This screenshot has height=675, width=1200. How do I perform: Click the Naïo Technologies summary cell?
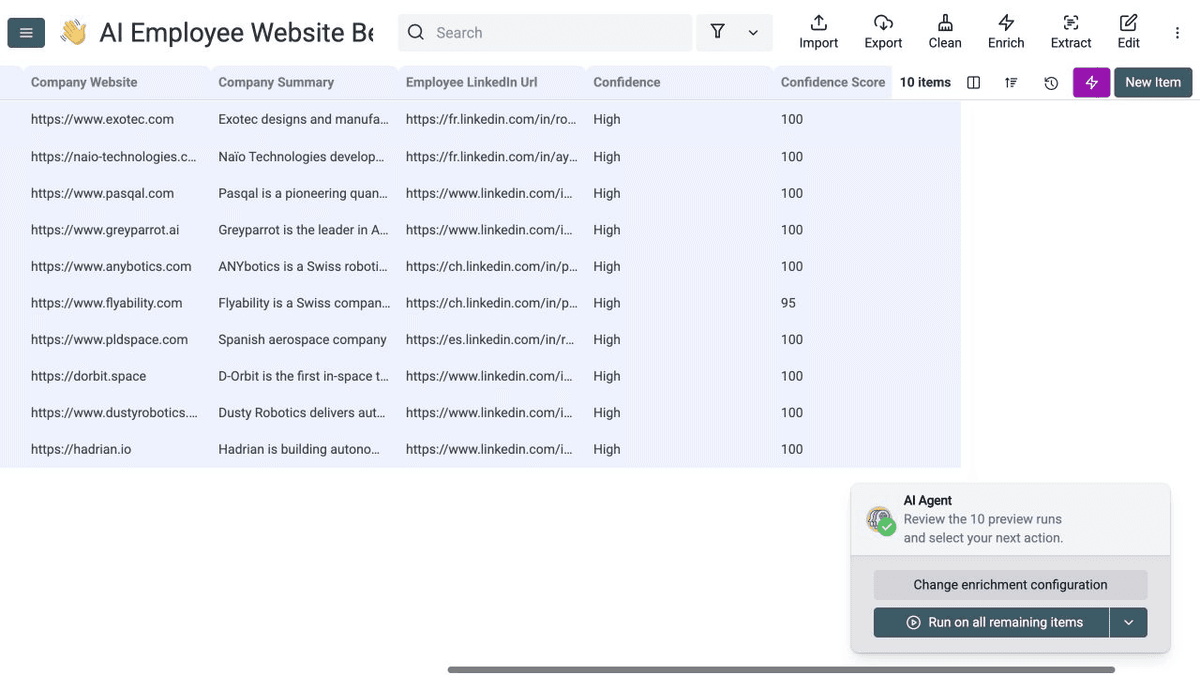tap(301, 156)
